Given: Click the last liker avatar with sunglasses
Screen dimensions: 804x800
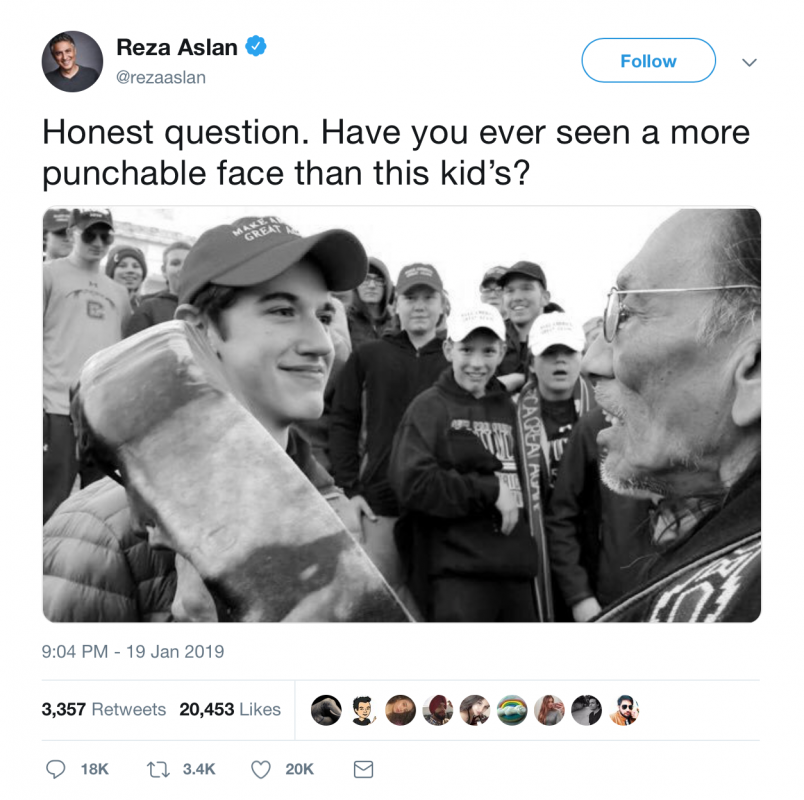Looking at the screenshot, I should point(624,710).
